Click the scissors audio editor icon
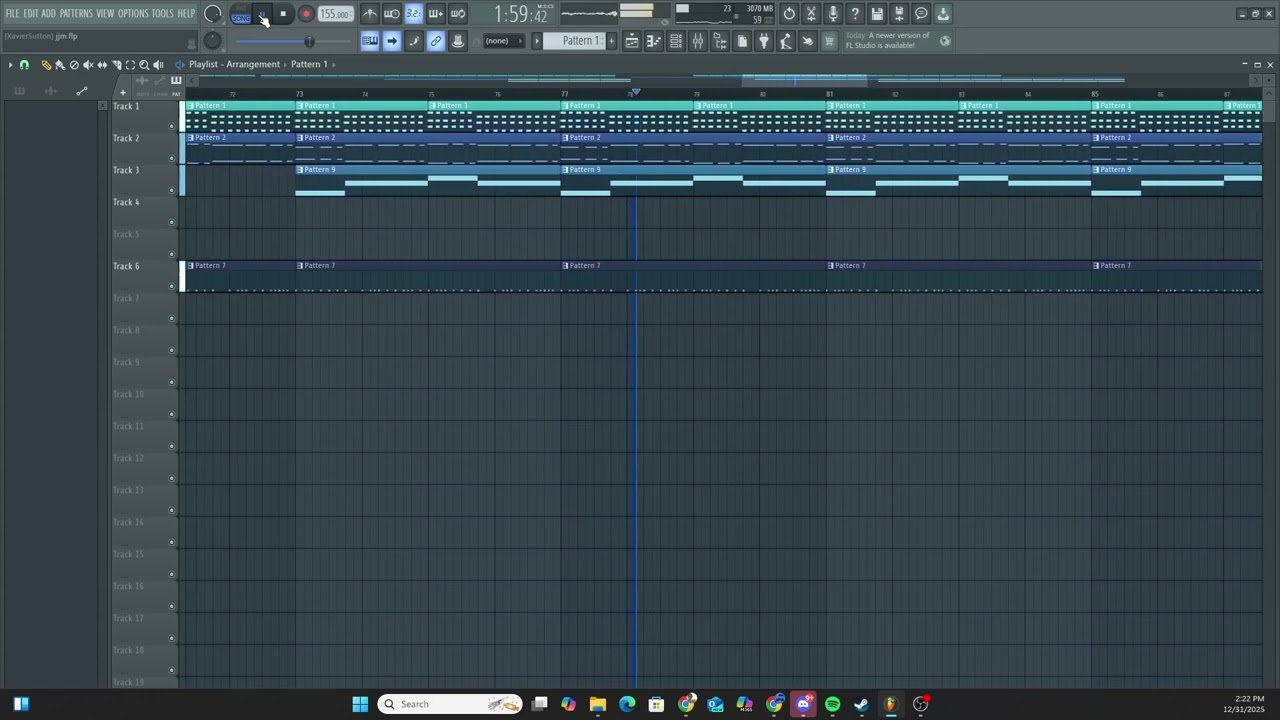The width and height of the screenshot is (1280, 720). 811,14
